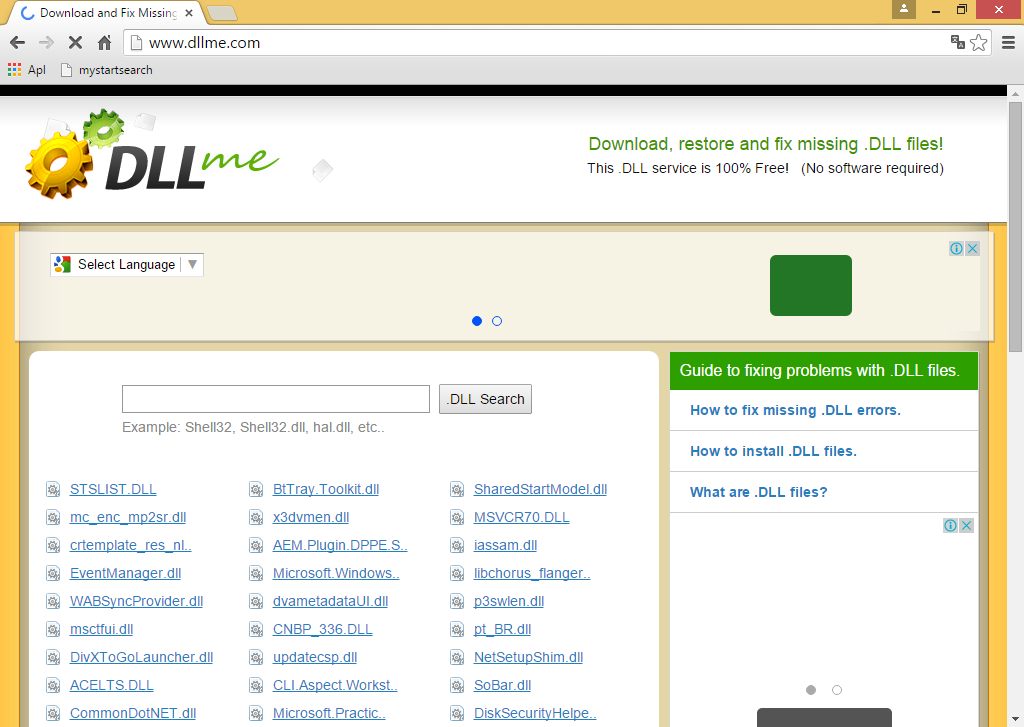Open the mystartsearch bookmark
1024x727 pixels.
[x=106, y=70]
